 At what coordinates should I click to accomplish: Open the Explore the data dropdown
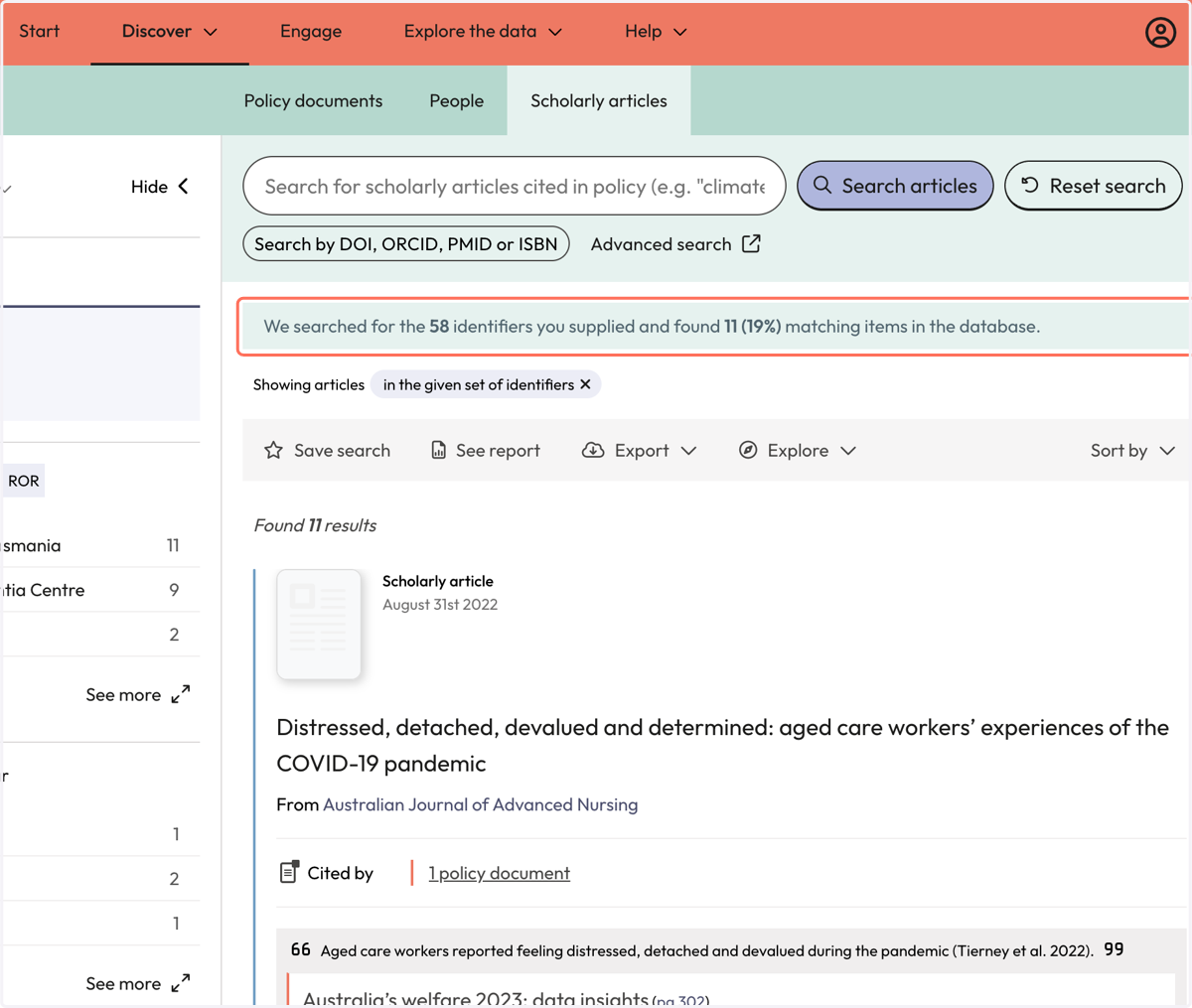(x=483, y=32)
